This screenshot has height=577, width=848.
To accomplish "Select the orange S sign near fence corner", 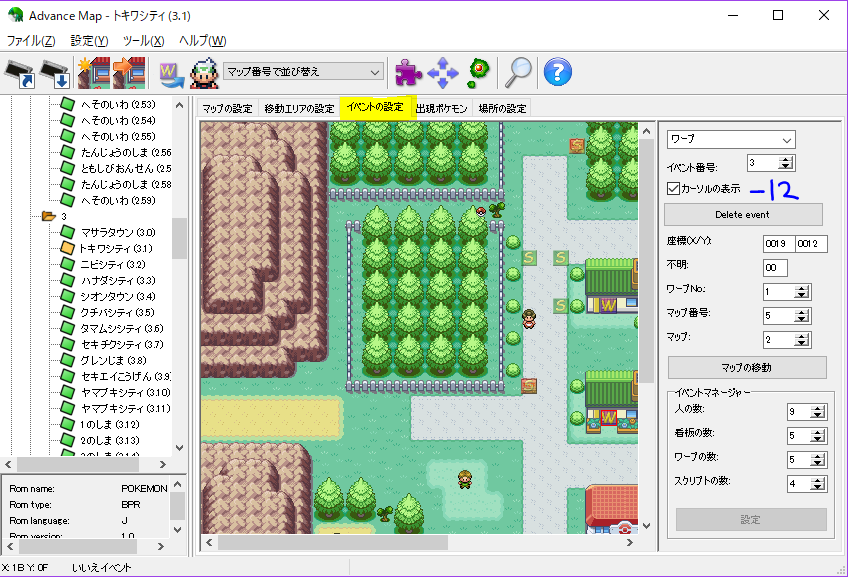I will 529,386.
